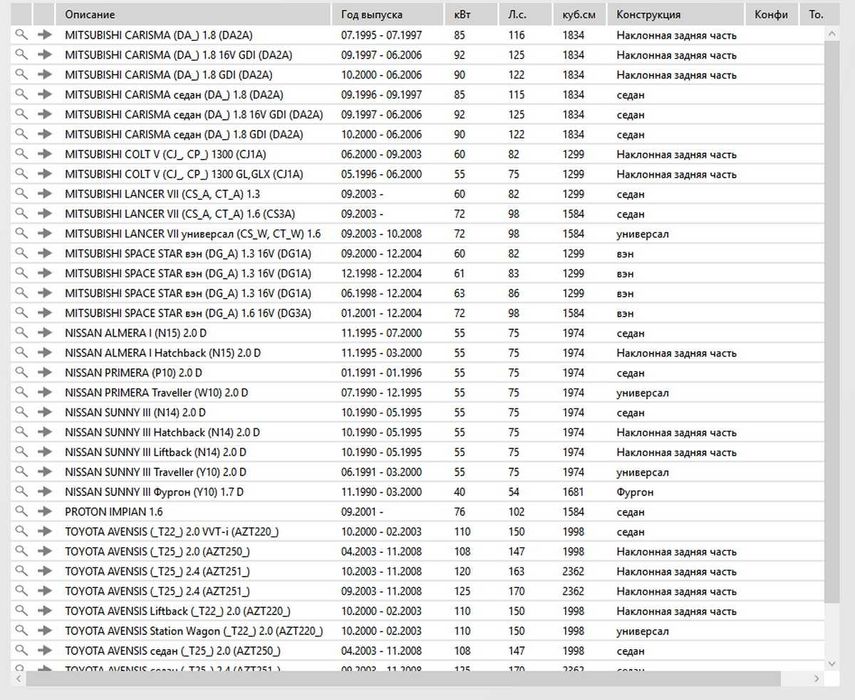Click the To. column header
Screen dimensions: 855x700
pyautogui.click(x=820, y=15)
